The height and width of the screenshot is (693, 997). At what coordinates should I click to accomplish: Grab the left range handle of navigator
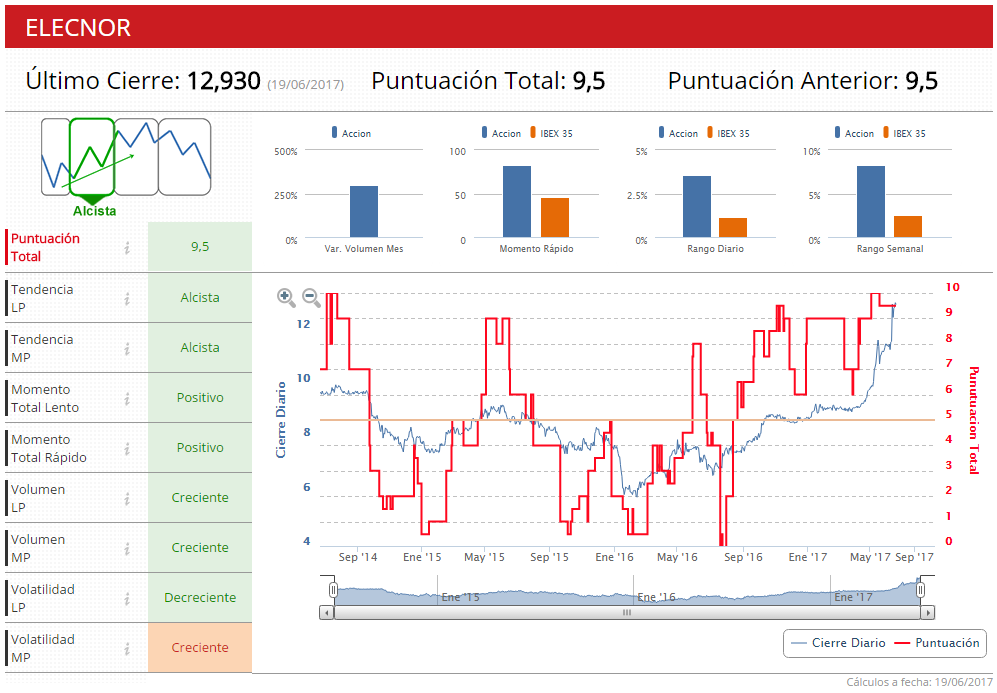(x=333, y=591)
